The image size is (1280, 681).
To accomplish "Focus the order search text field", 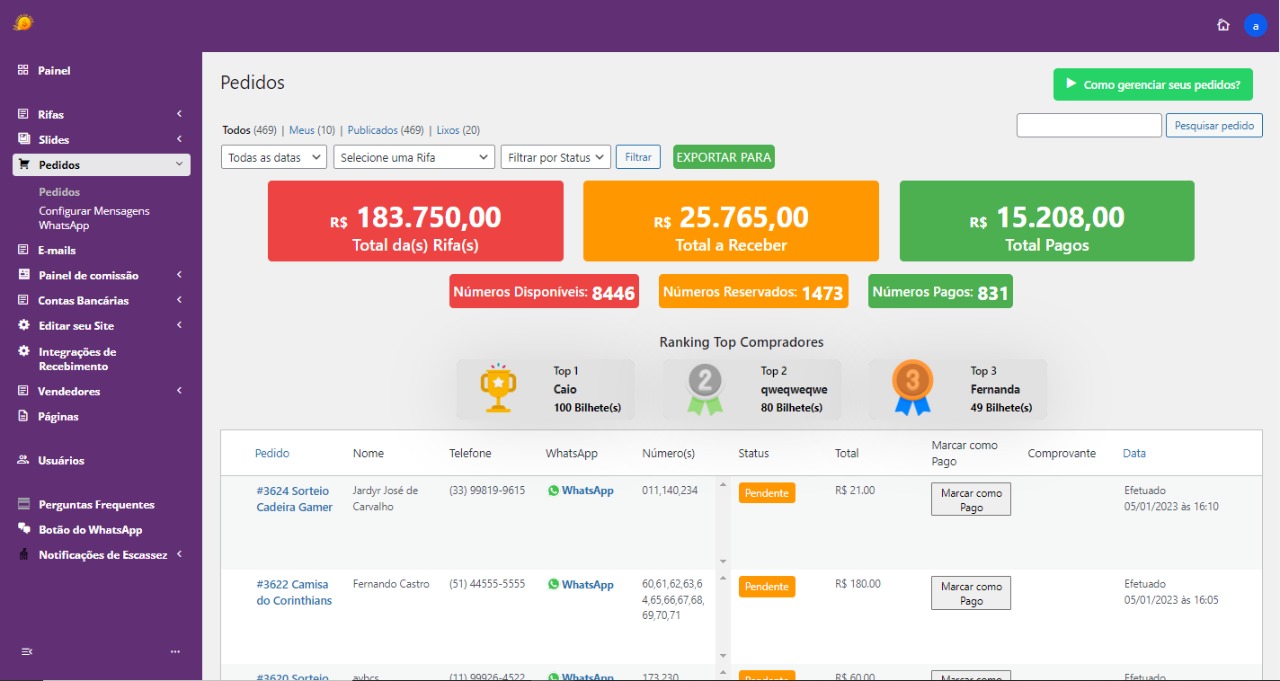I will [x=1089, y=125].
